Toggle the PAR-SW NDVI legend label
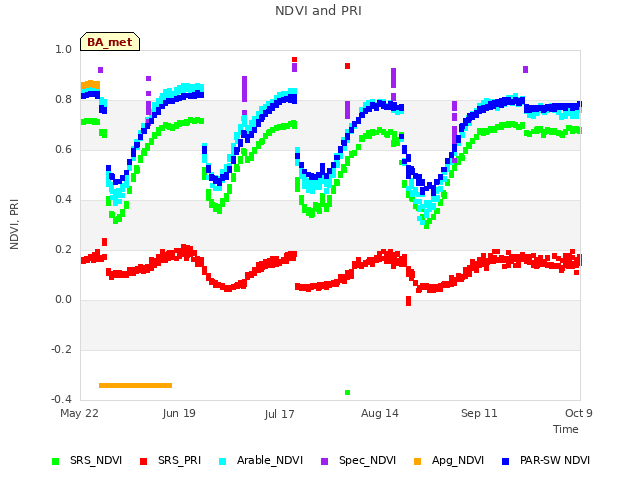Viewport: 640px width, 480px height. [x=555, y=460]
